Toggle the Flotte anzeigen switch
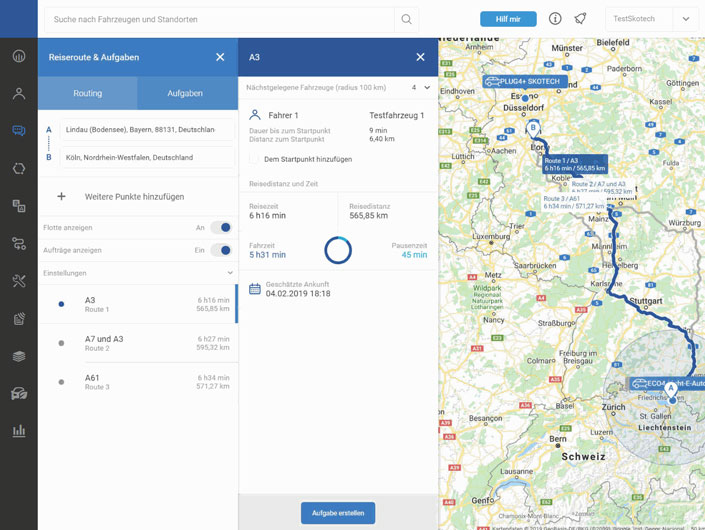The image size is (705, 530). [x=220, y=228]
